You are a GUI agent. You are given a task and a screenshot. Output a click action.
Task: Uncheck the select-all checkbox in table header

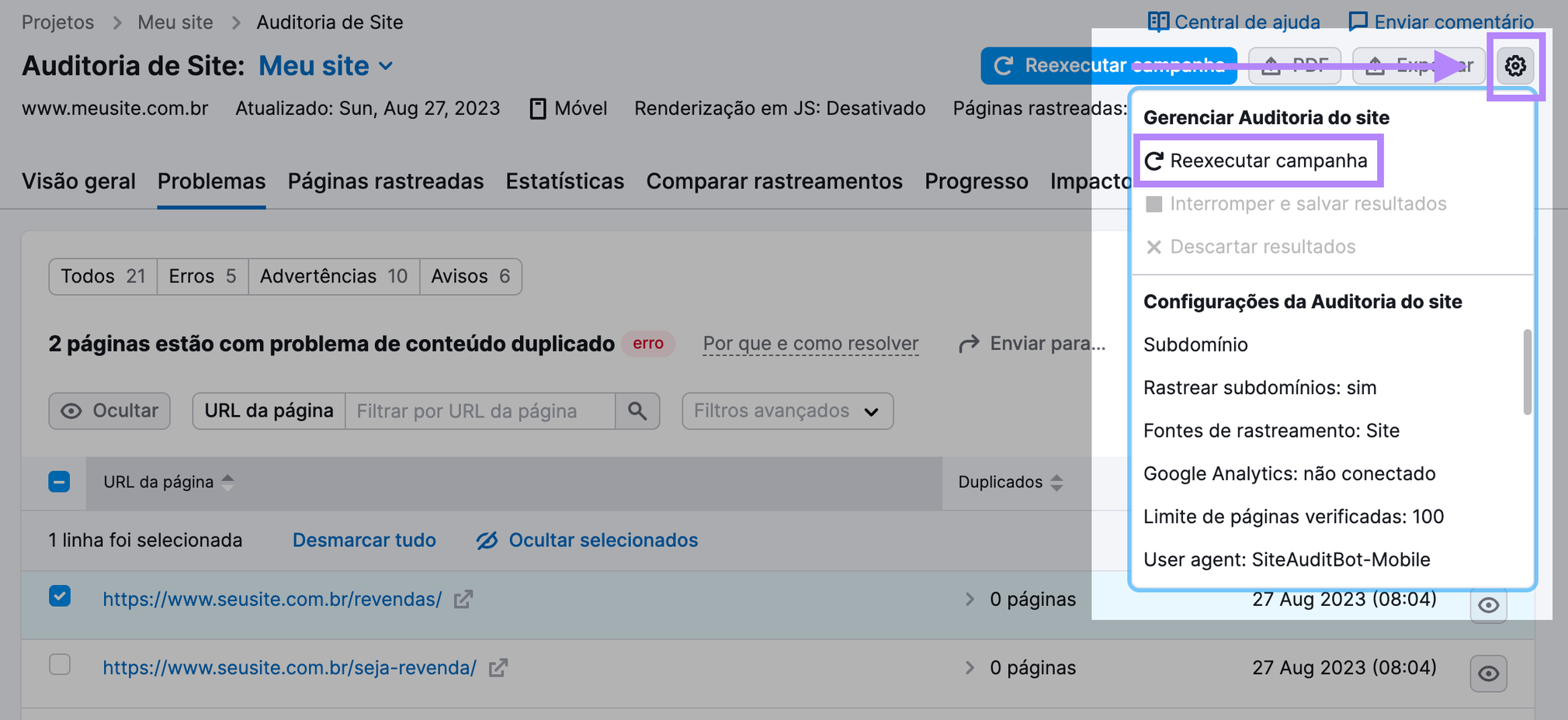[59, 482]
